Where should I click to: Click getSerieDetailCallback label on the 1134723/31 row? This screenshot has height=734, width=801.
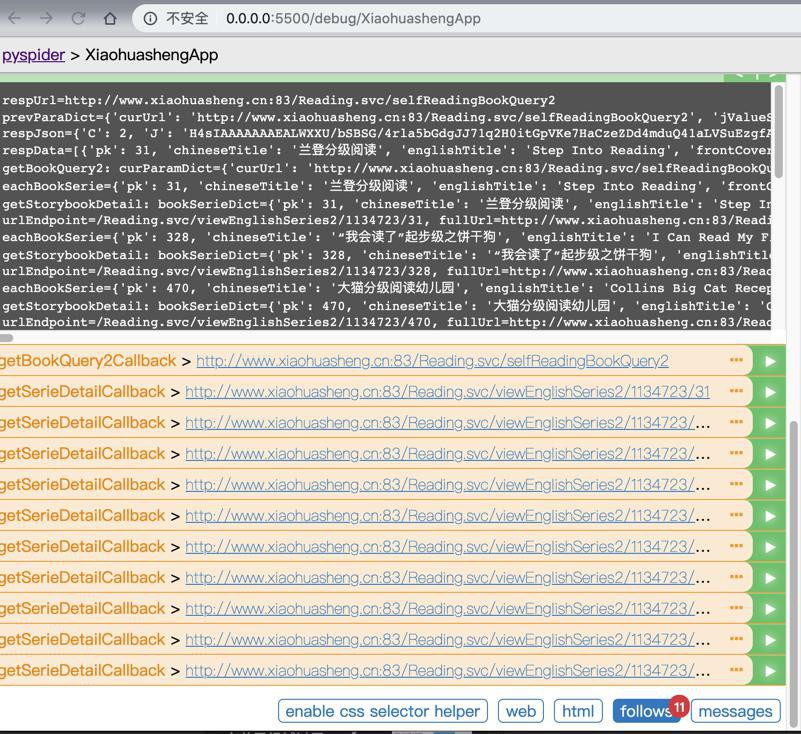click(x=82, y=392)
